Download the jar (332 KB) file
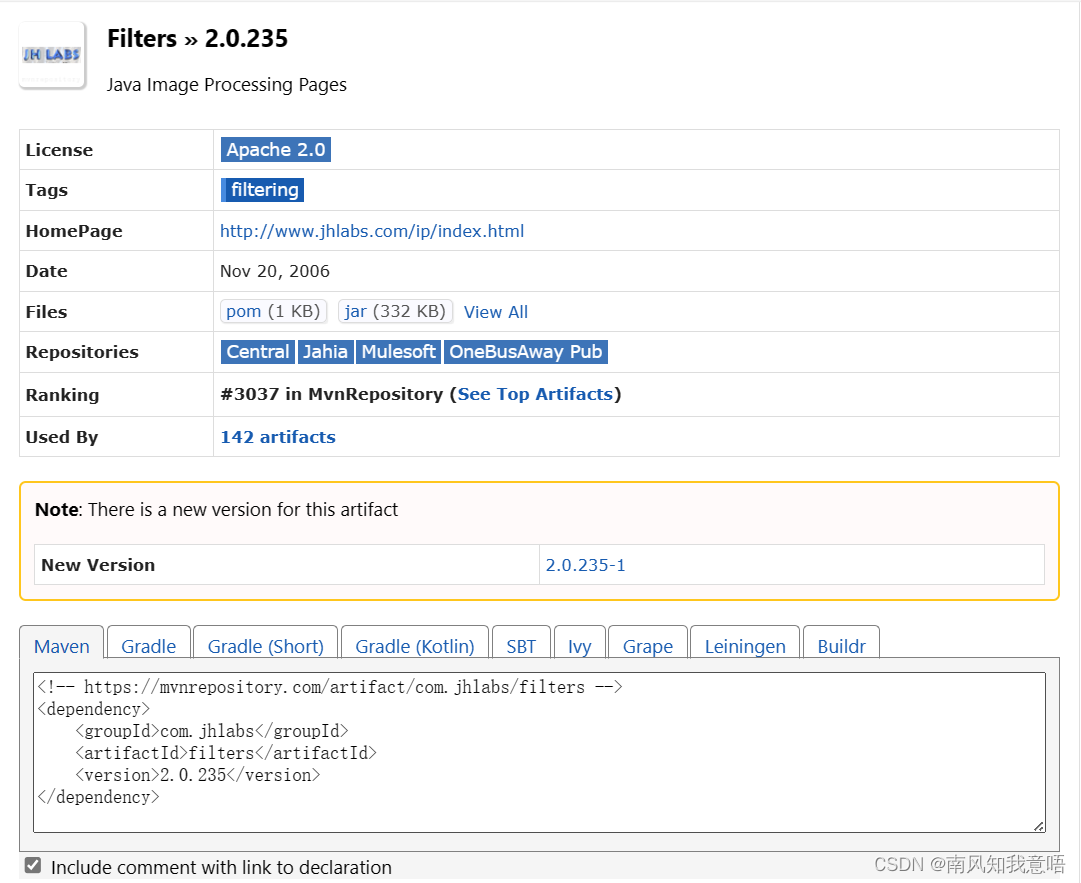1081x883 pixels. [x=396, y=312]
